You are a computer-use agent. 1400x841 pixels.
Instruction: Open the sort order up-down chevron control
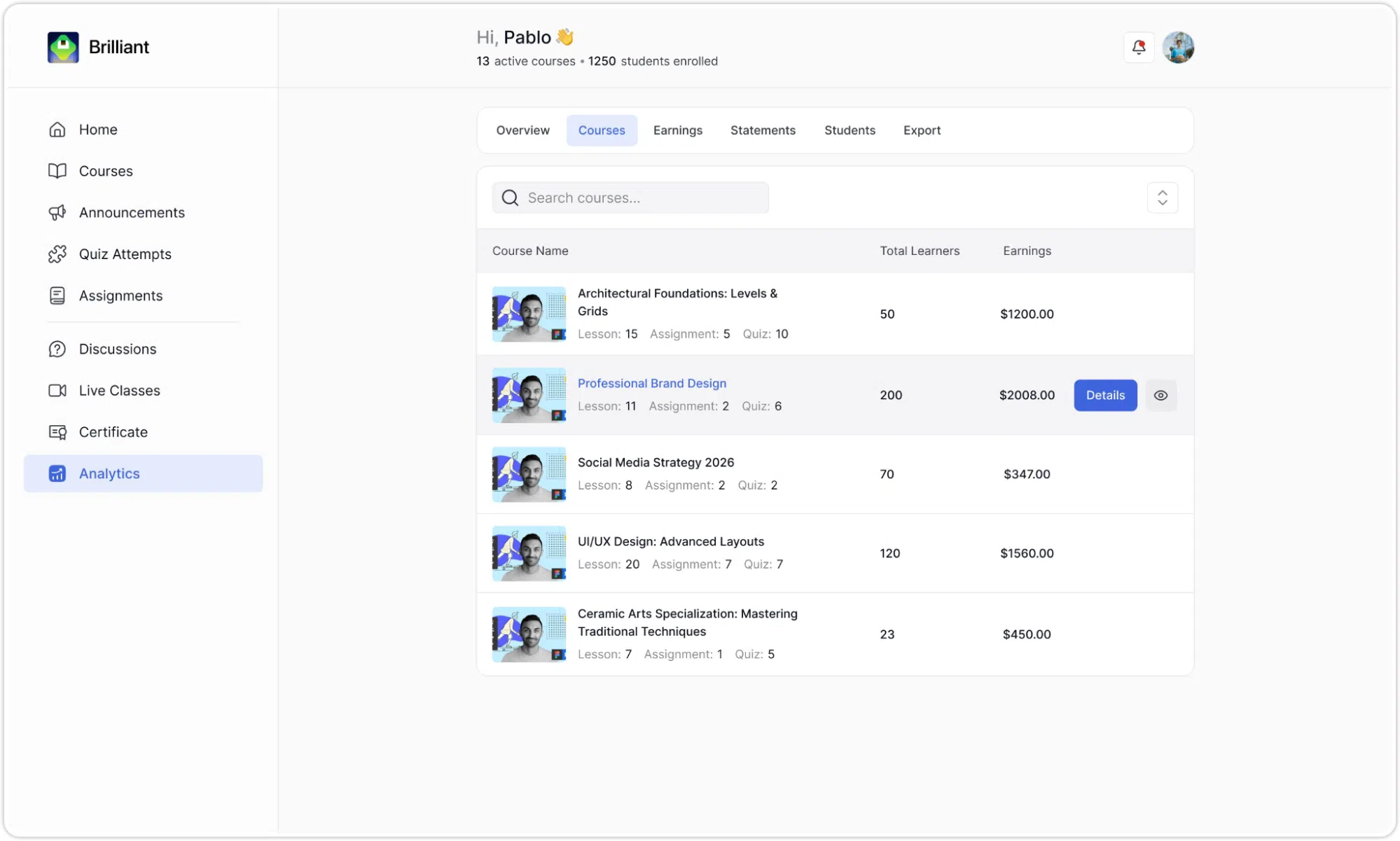coord(1163,198)
